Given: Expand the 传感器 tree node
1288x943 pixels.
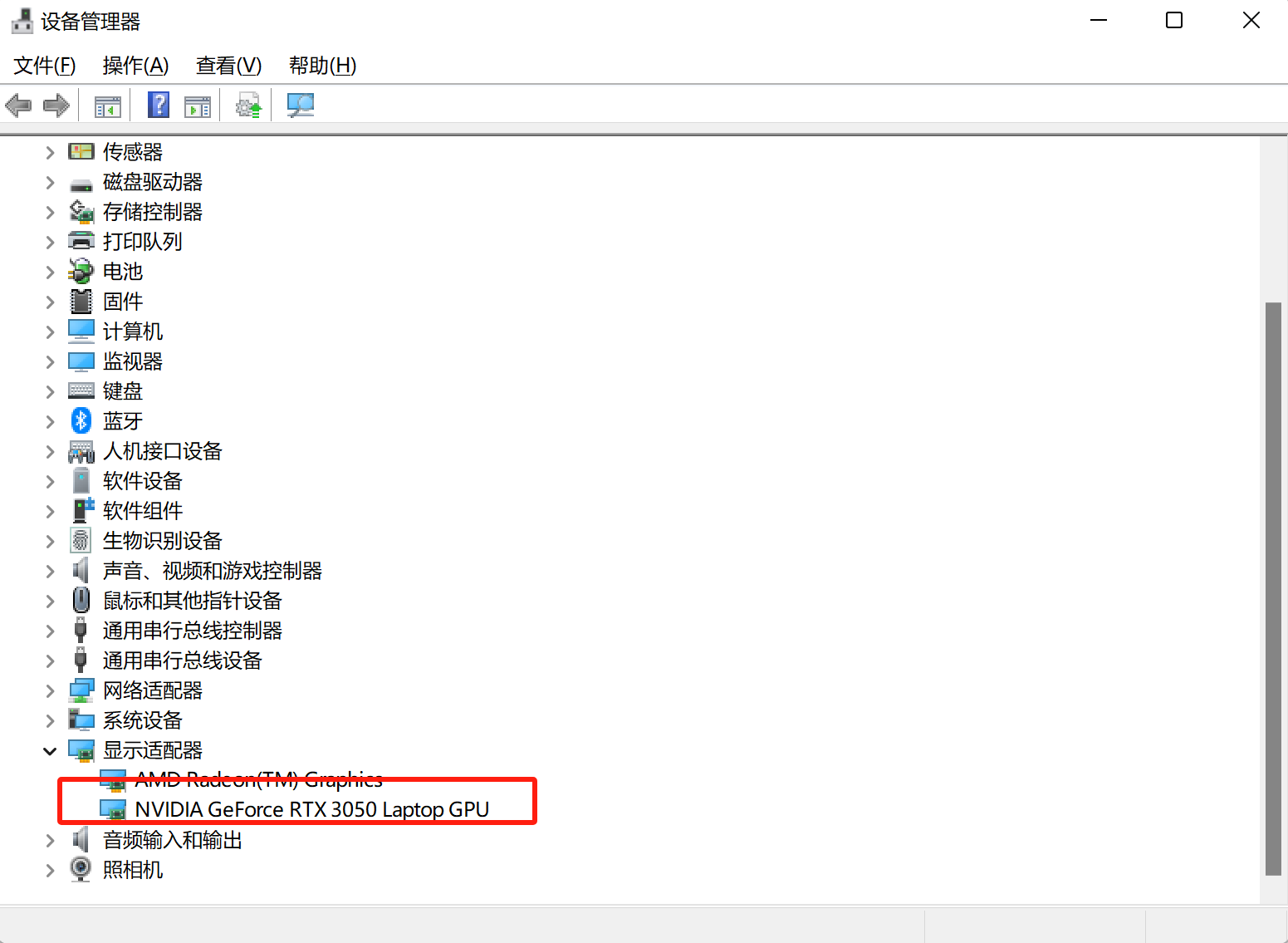Looking at the screenshot, I should pos(50,152).
